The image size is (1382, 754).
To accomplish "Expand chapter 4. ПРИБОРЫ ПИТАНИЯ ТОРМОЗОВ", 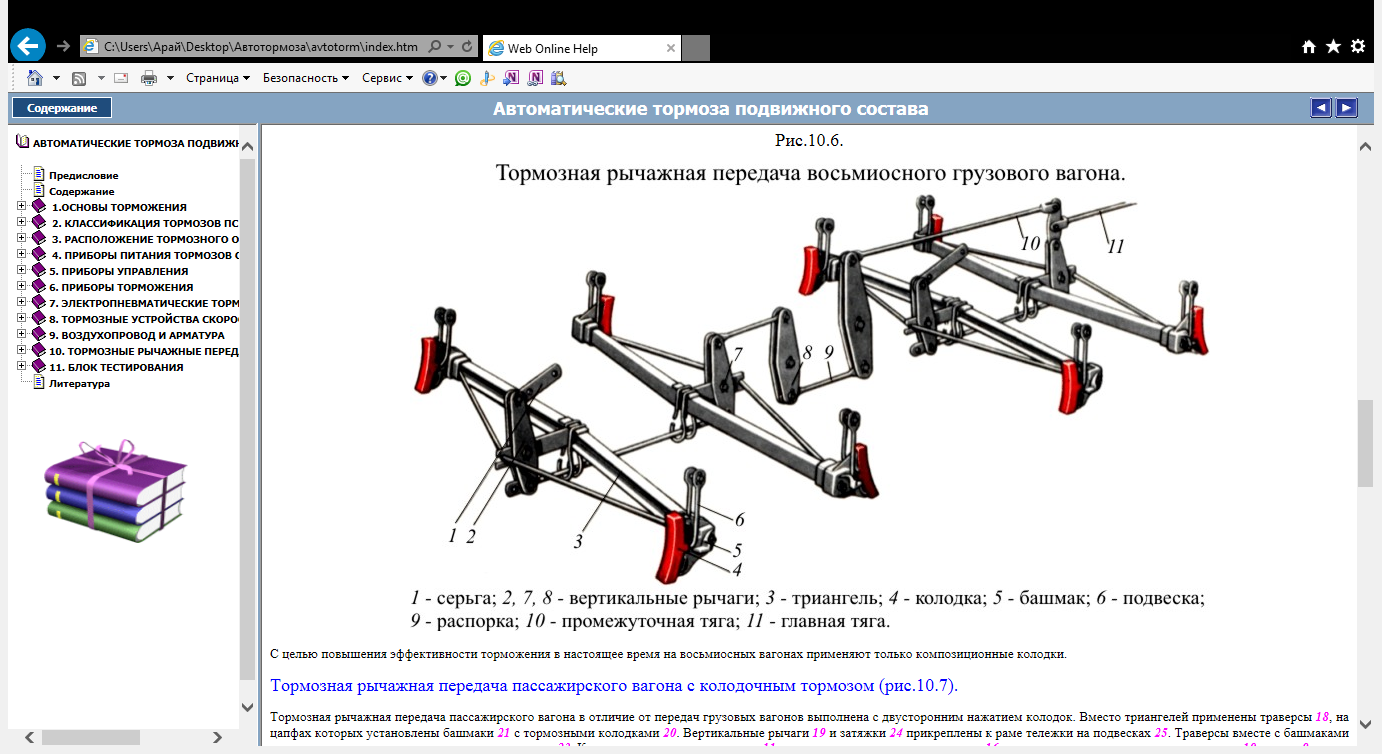I will coord(22,255).
